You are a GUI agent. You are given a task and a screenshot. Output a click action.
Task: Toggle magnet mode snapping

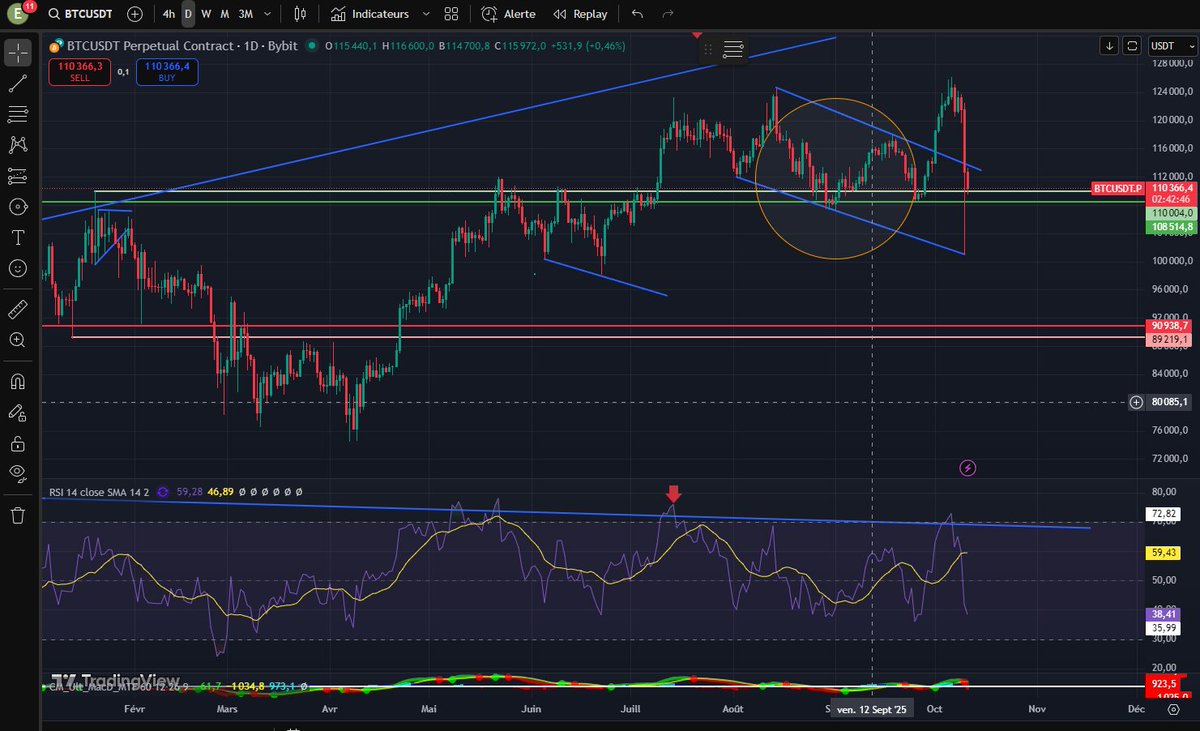pos(18,380)
